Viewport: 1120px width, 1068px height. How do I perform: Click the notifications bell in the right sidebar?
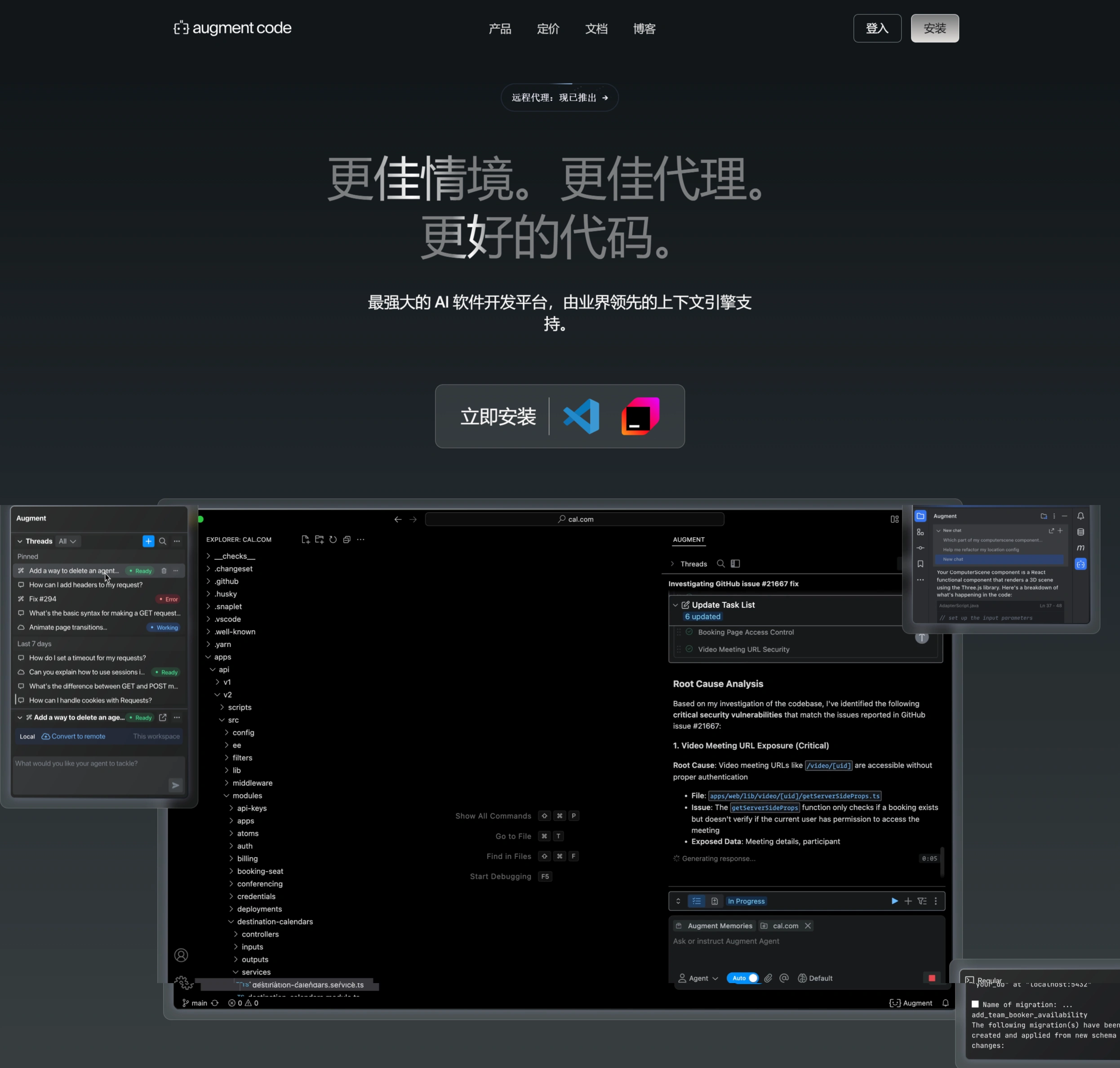1081,516
